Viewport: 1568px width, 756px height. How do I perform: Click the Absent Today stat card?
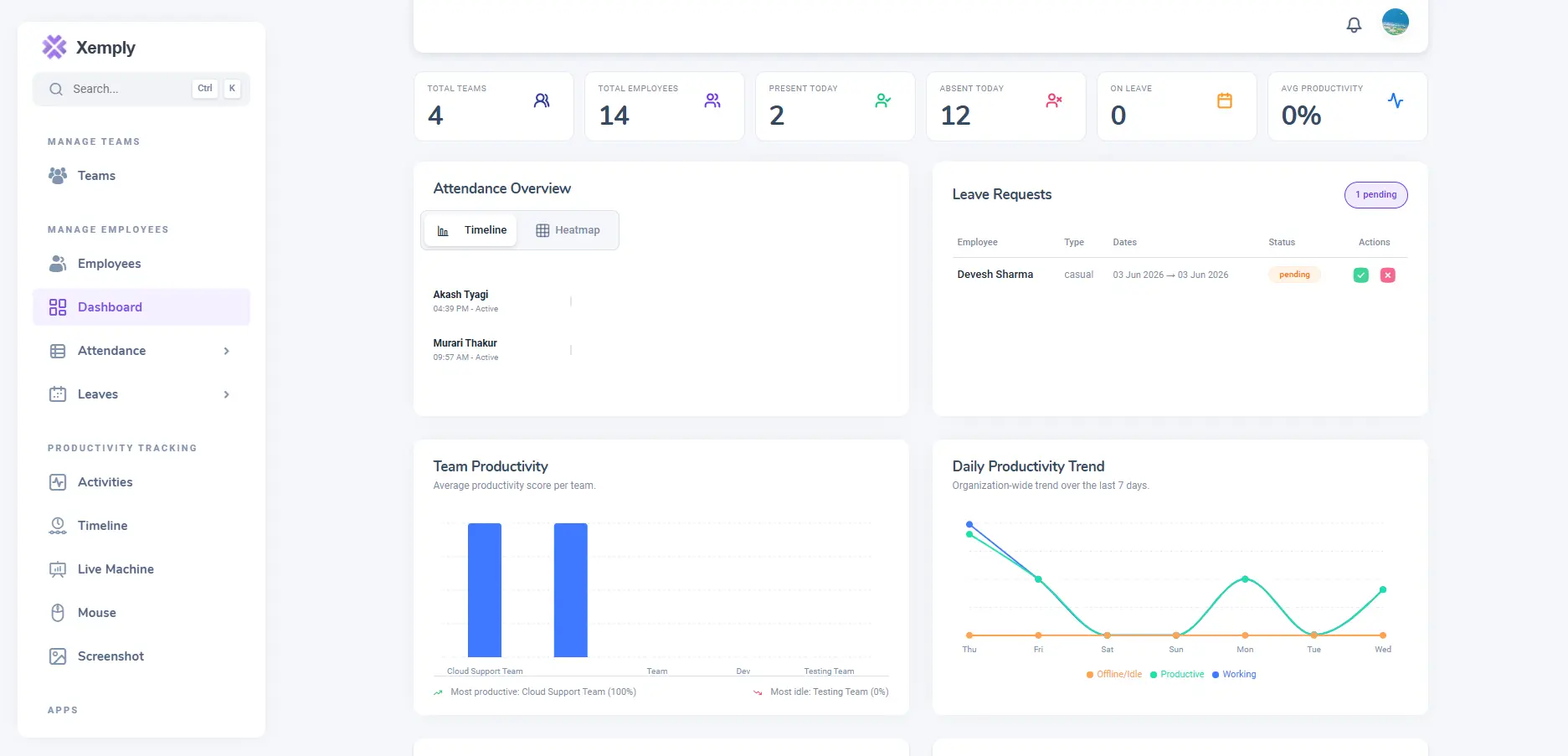1006,106
